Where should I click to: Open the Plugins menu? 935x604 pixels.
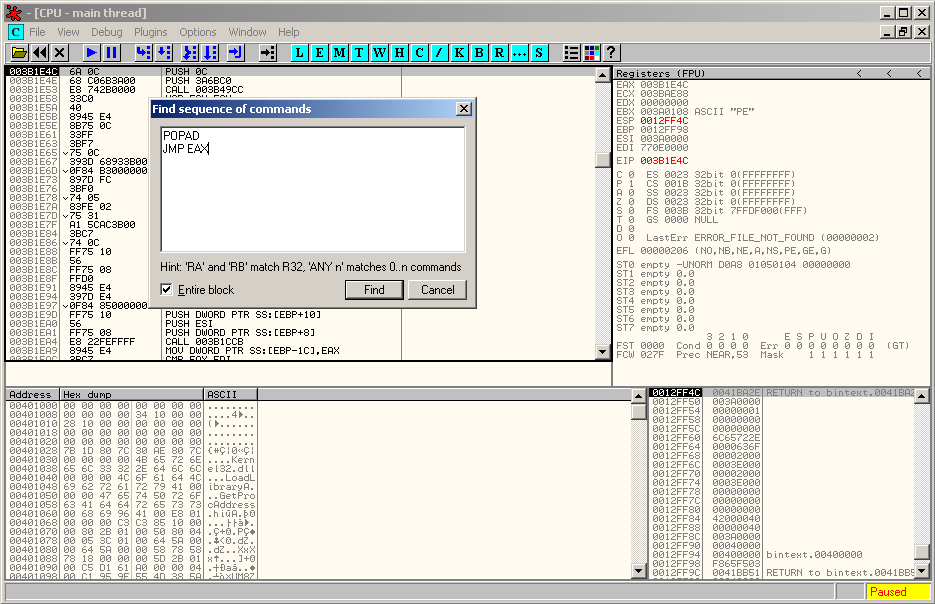click(x=151, y=32)
